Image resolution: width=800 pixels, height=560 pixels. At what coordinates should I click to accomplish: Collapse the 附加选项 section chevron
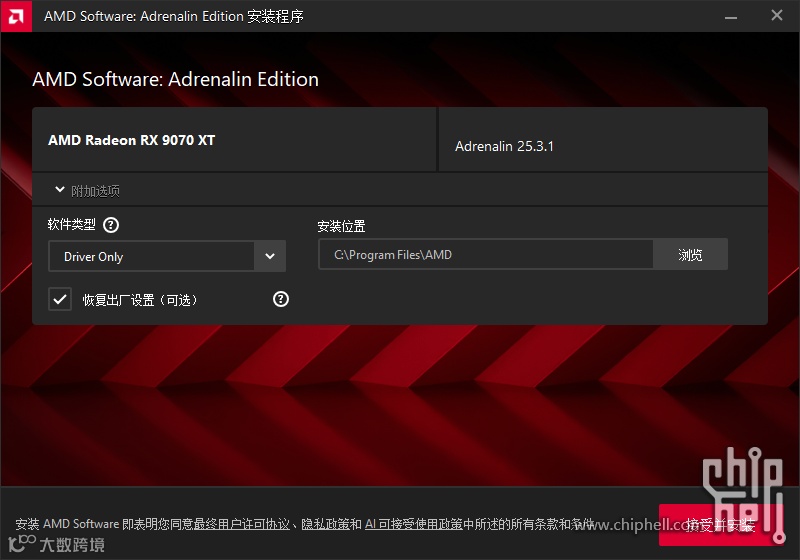(x=60, y=190)
